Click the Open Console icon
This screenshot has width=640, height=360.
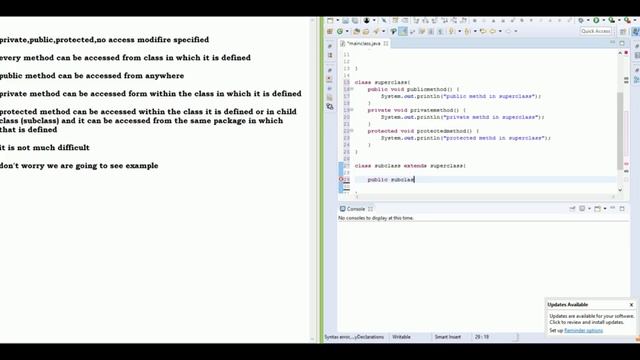(598, 209)
